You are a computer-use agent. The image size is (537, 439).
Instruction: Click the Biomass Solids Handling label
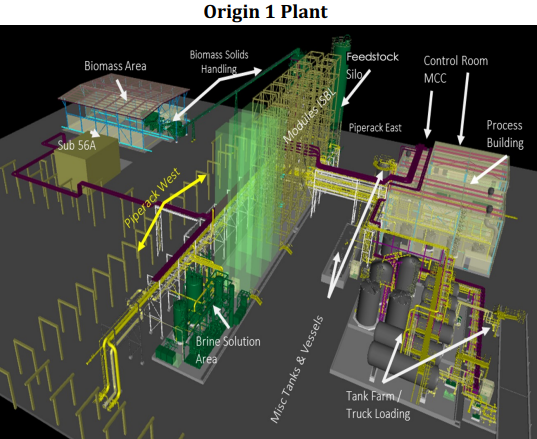(x=219, y=62)
